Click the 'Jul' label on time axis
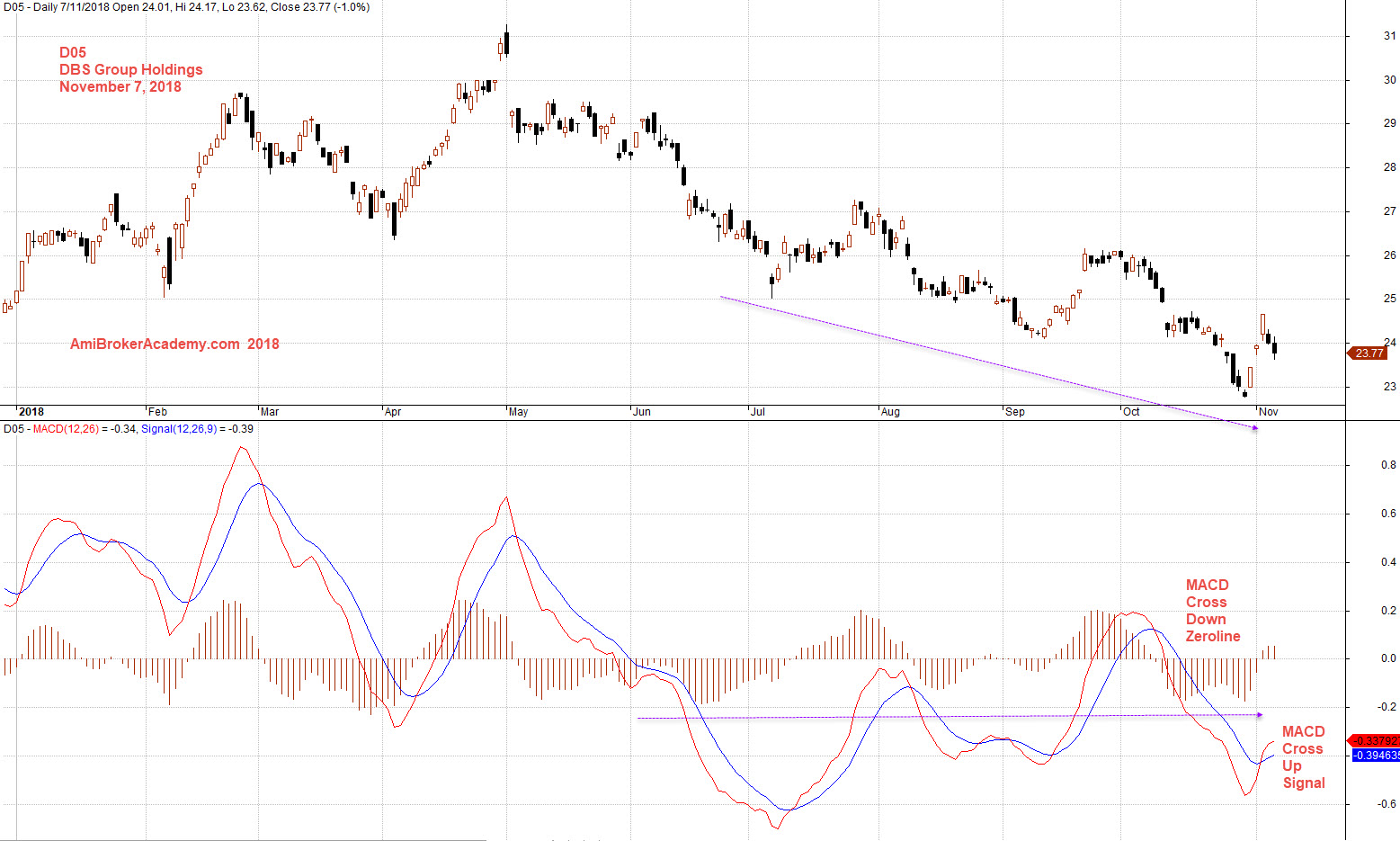 757,412
